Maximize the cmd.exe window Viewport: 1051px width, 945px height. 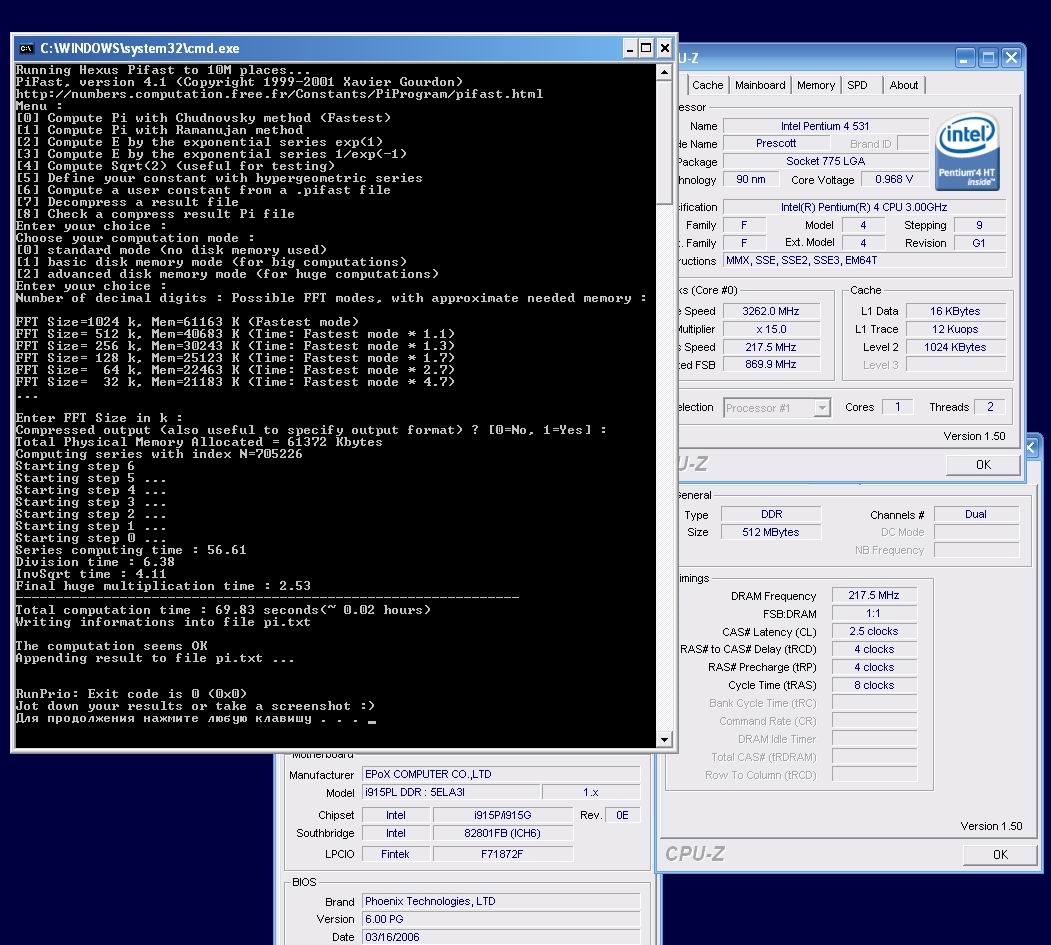(x=646, y=48)
